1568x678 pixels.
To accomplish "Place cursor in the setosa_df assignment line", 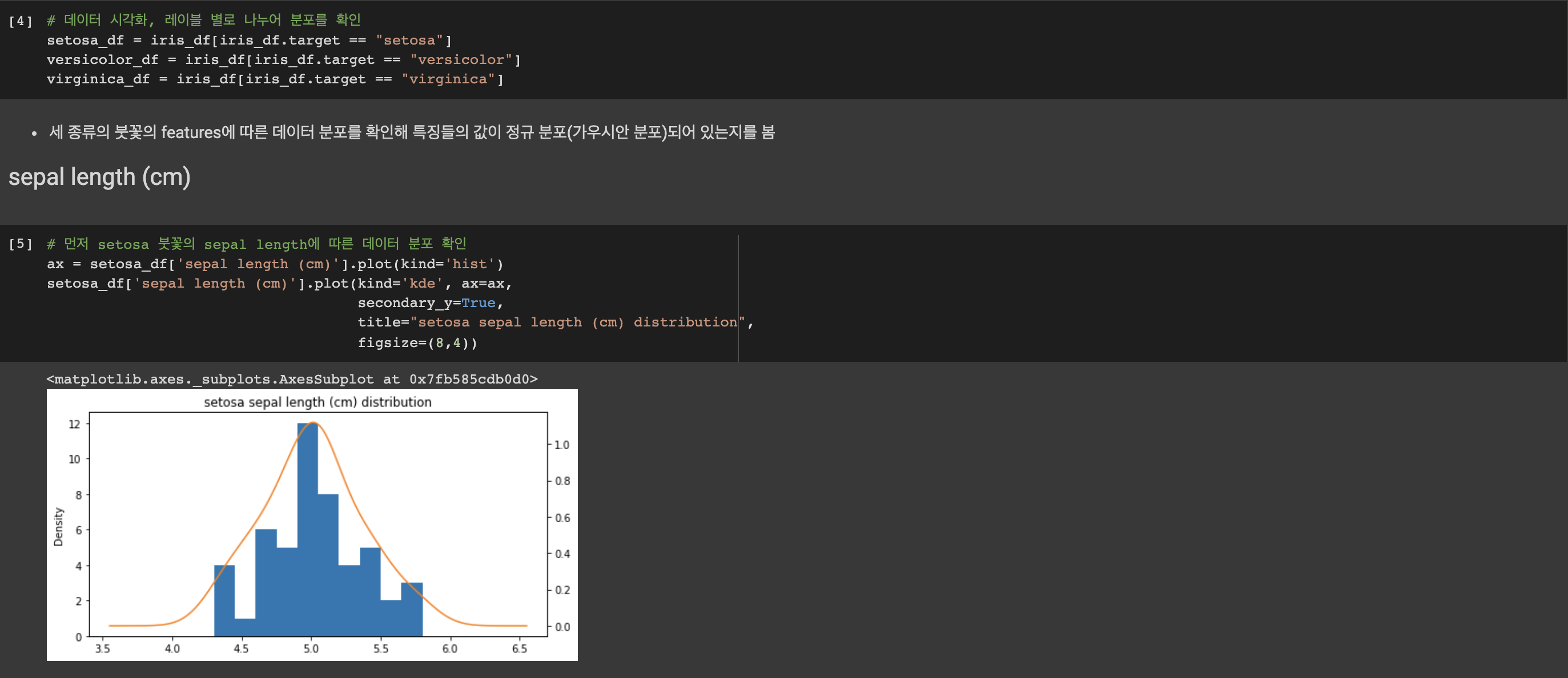I will 248,40.
